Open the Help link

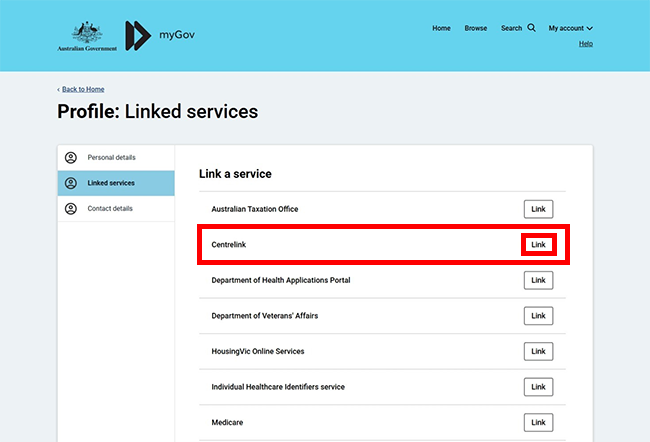coord(586,44)
